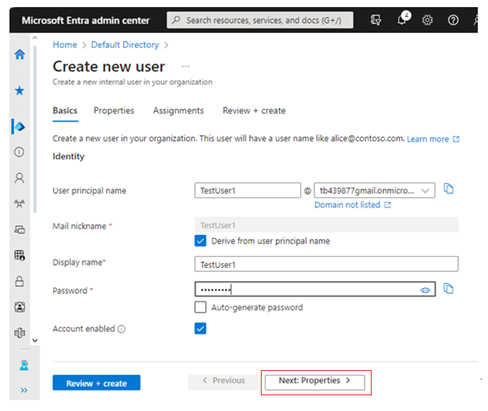The image size is (488, 411).
Task: Copy user principal name to clipboard
Action: click(x=448, y=189)
